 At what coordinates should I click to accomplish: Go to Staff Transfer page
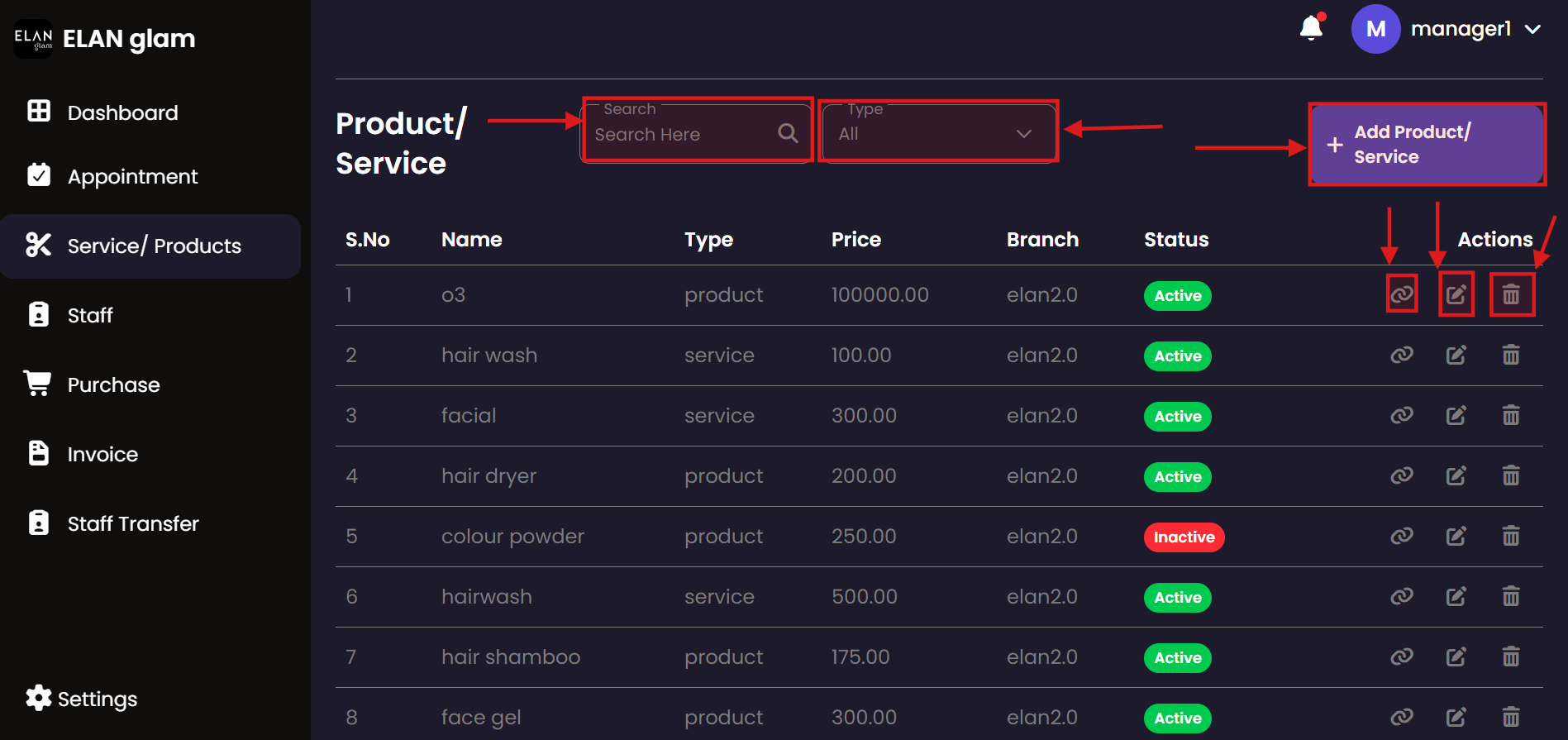pyautogui.click(x=132, y=523)
